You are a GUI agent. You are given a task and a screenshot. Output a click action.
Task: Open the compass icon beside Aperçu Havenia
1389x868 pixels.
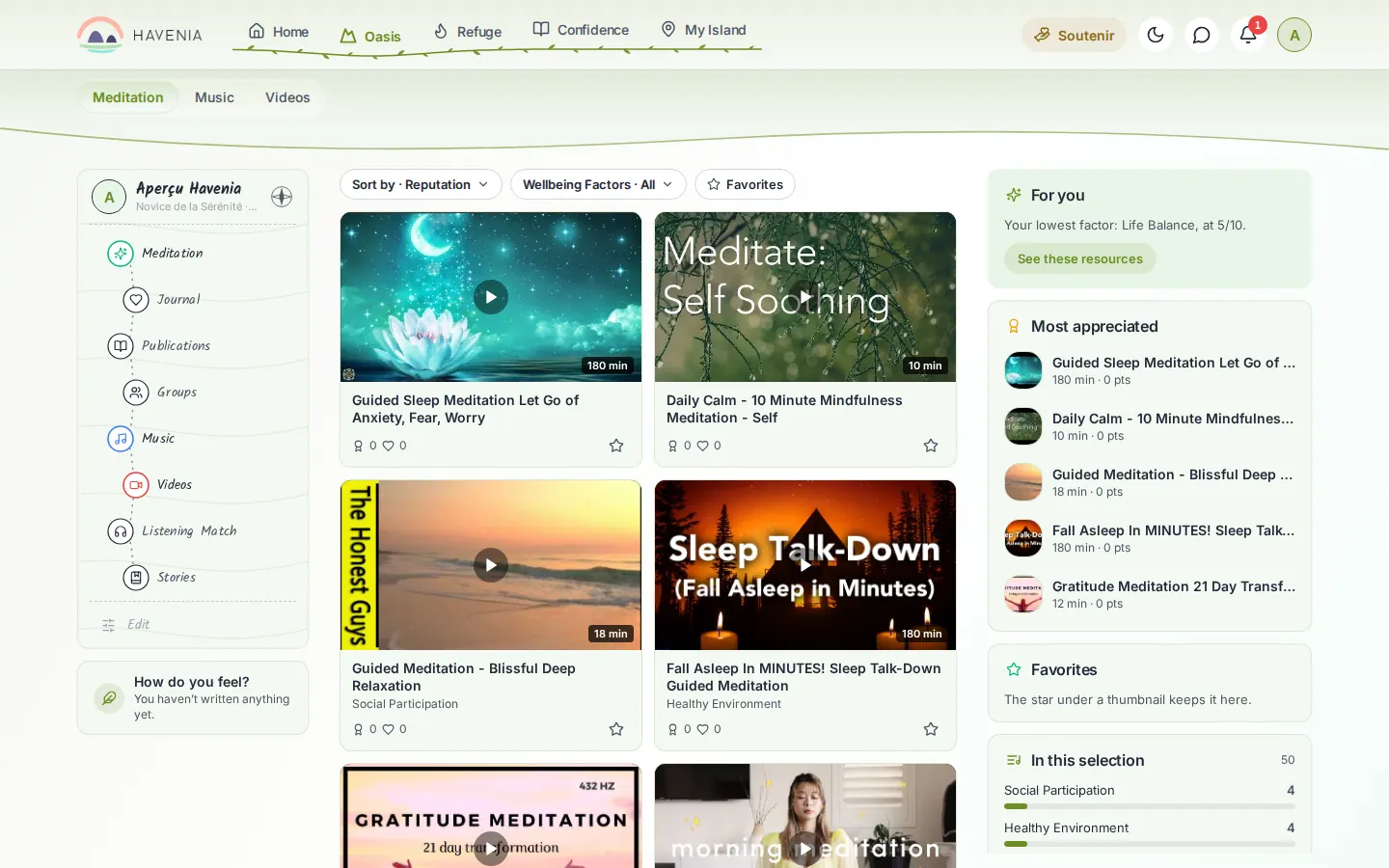(282, 197)
